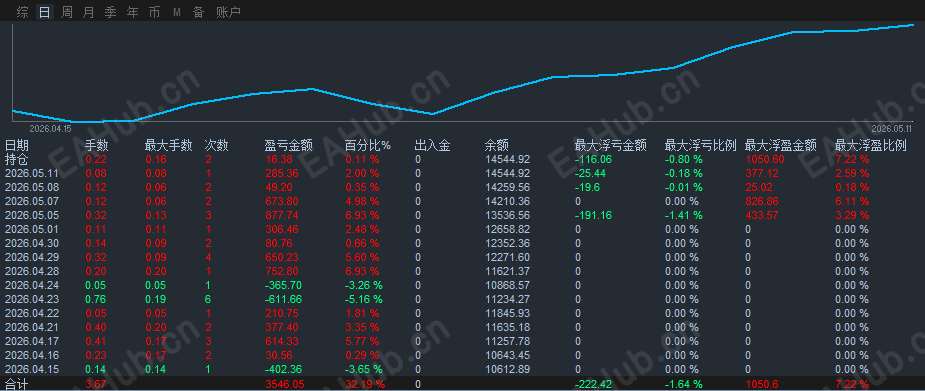925x391 pixels.
Task: Click the balance value 14259.56
Action: pyautogui.click(x=507, y=188)
